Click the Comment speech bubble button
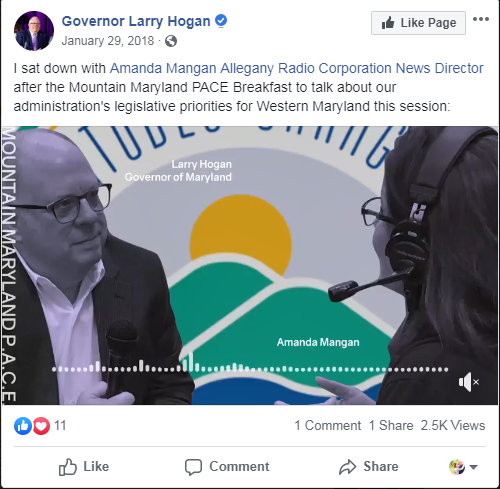This screenshot has height=489, width=500. (227, 467)
